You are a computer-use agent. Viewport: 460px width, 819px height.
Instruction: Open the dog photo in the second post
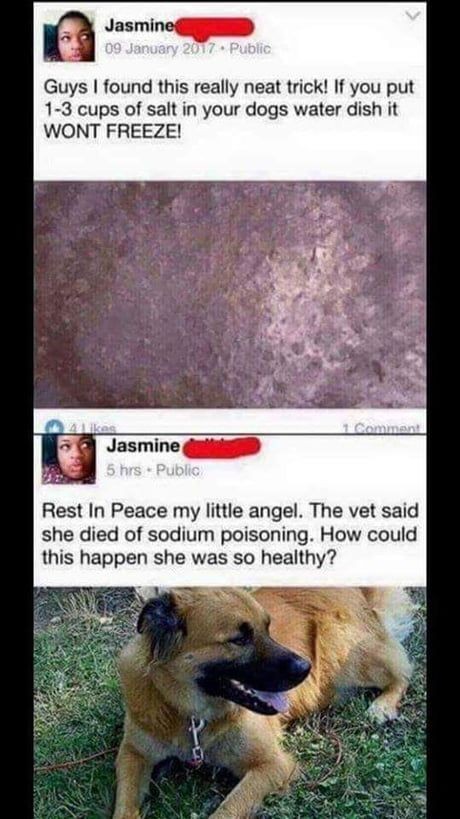(230, 703)
